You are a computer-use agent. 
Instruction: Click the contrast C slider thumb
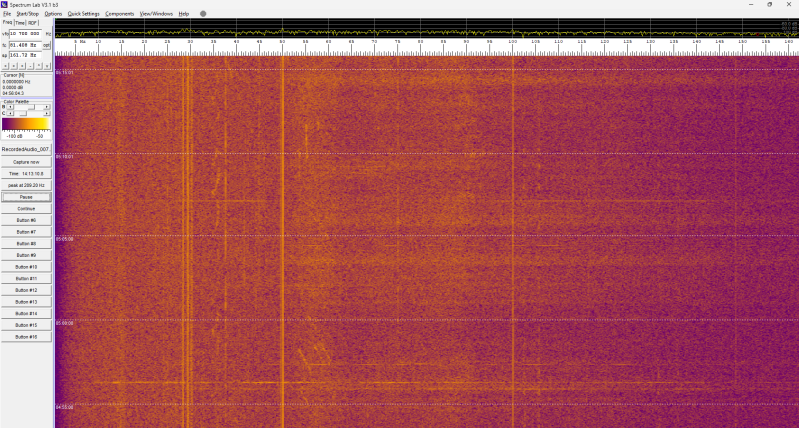pyautogui.click(x=23, y=114)
